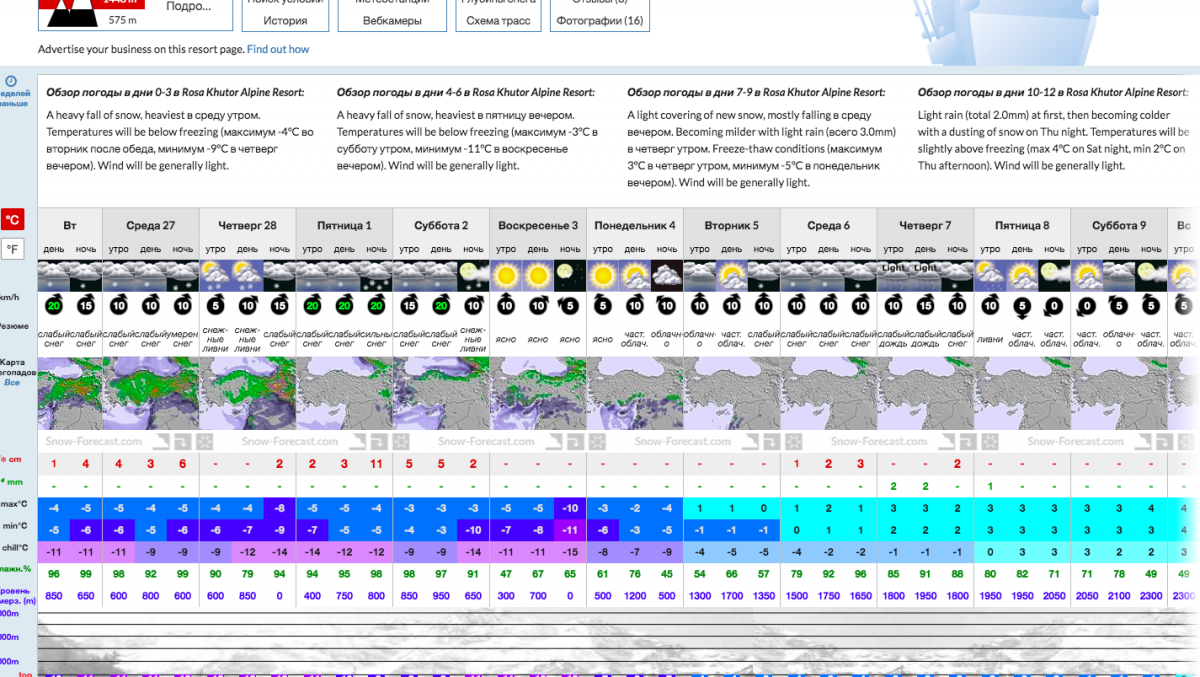Open the Пятница 1 snowfall map thumbnail
Image resolution: width=1200 pixels, height=677 pixels.
click(344, 394)
